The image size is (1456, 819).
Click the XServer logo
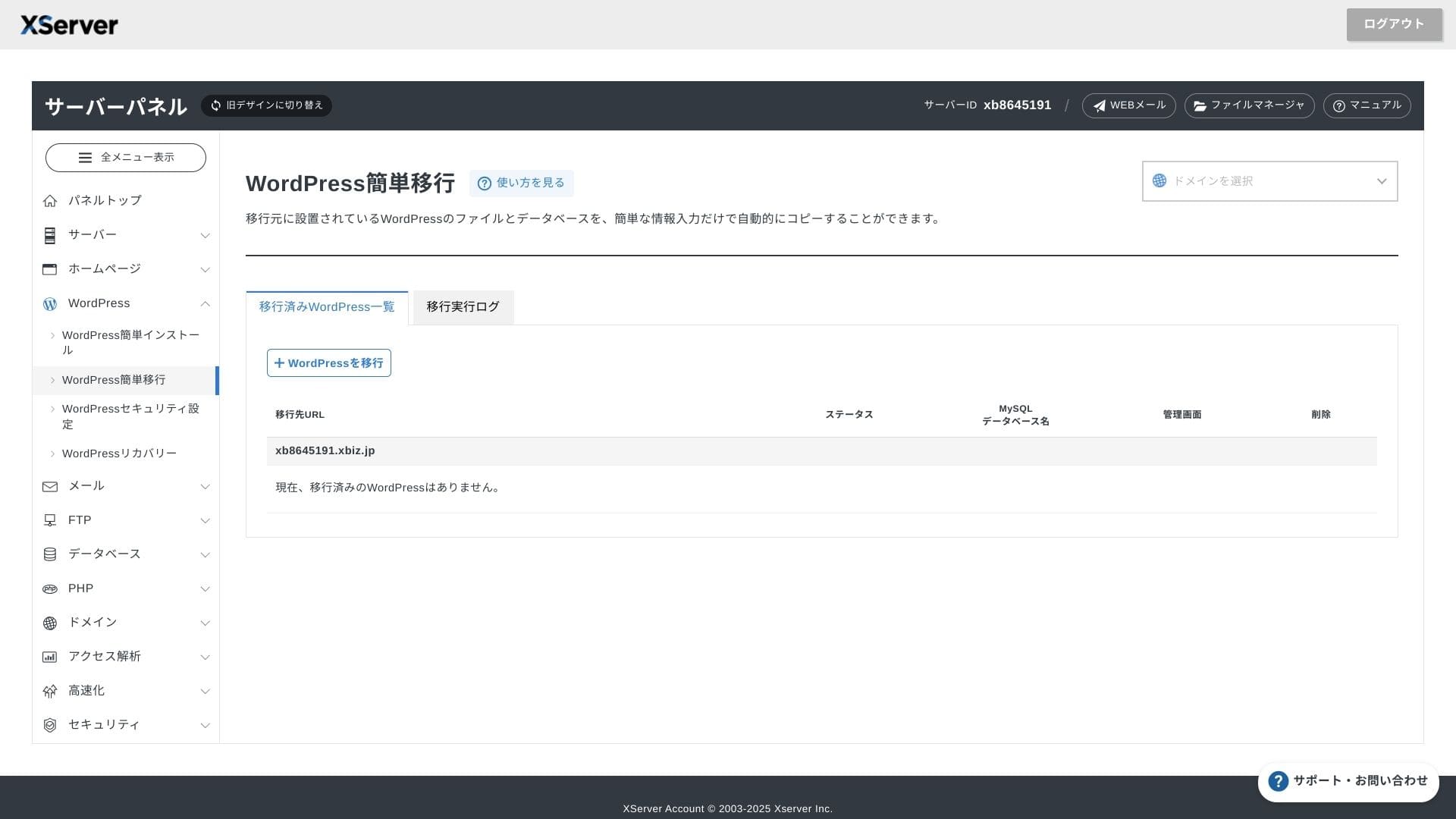[x=69, y=25]
